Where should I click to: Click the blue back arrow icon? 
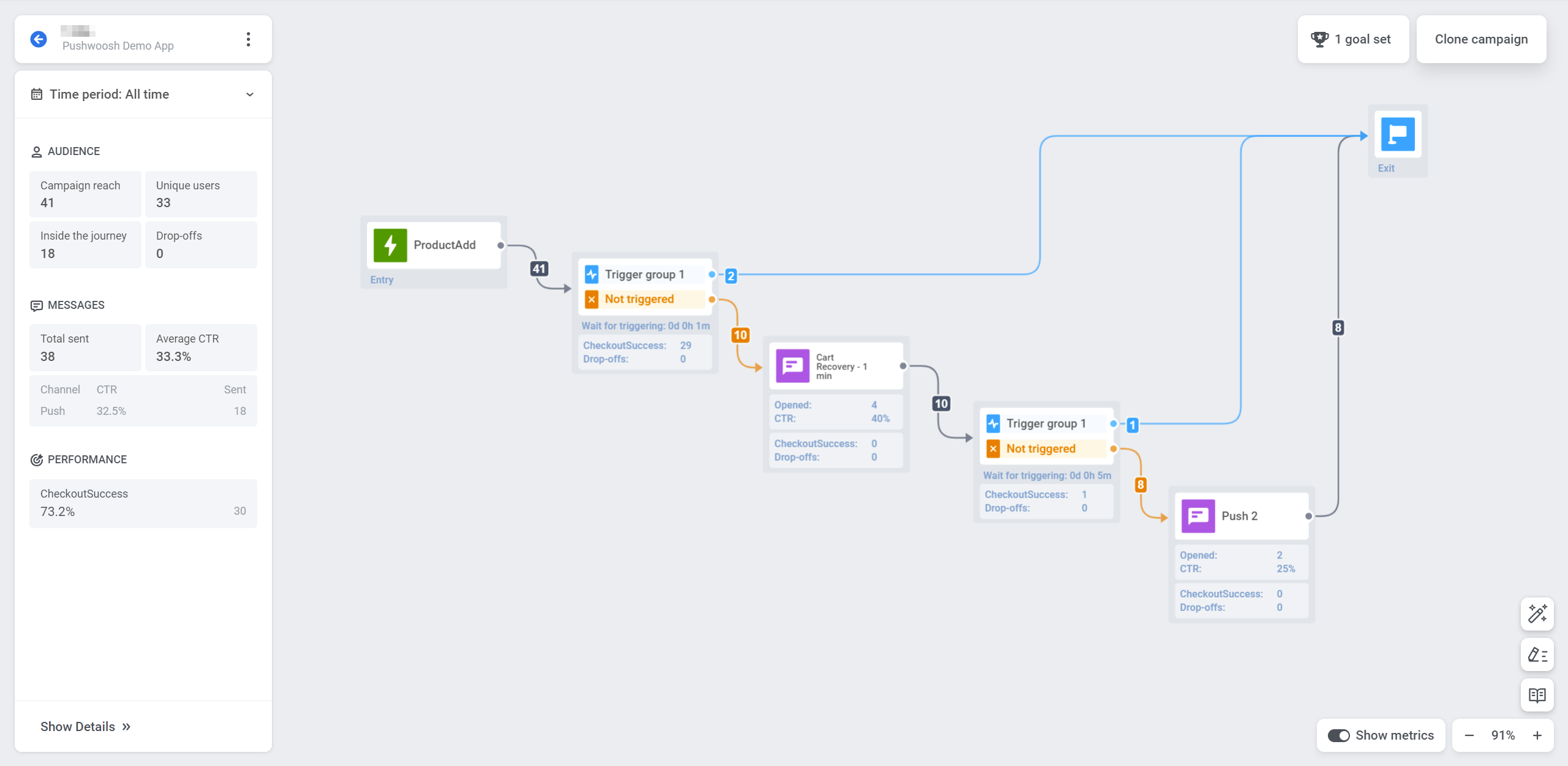point(39,39)
